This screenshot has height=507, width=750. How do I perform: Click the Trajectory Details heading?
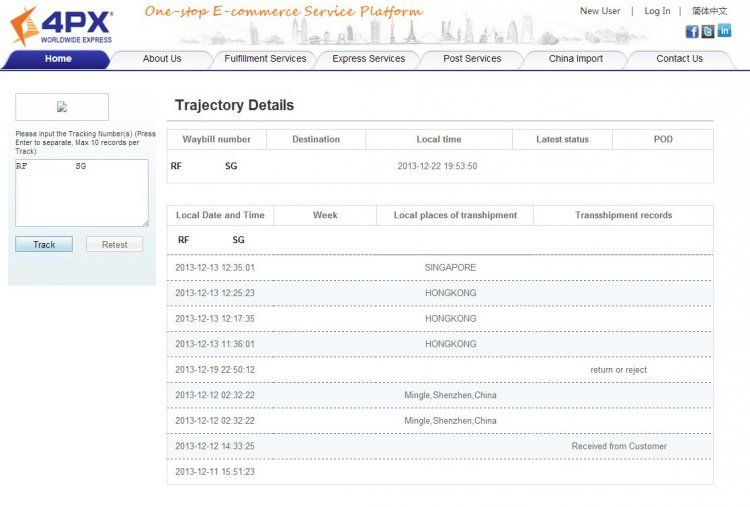(234, 105)
